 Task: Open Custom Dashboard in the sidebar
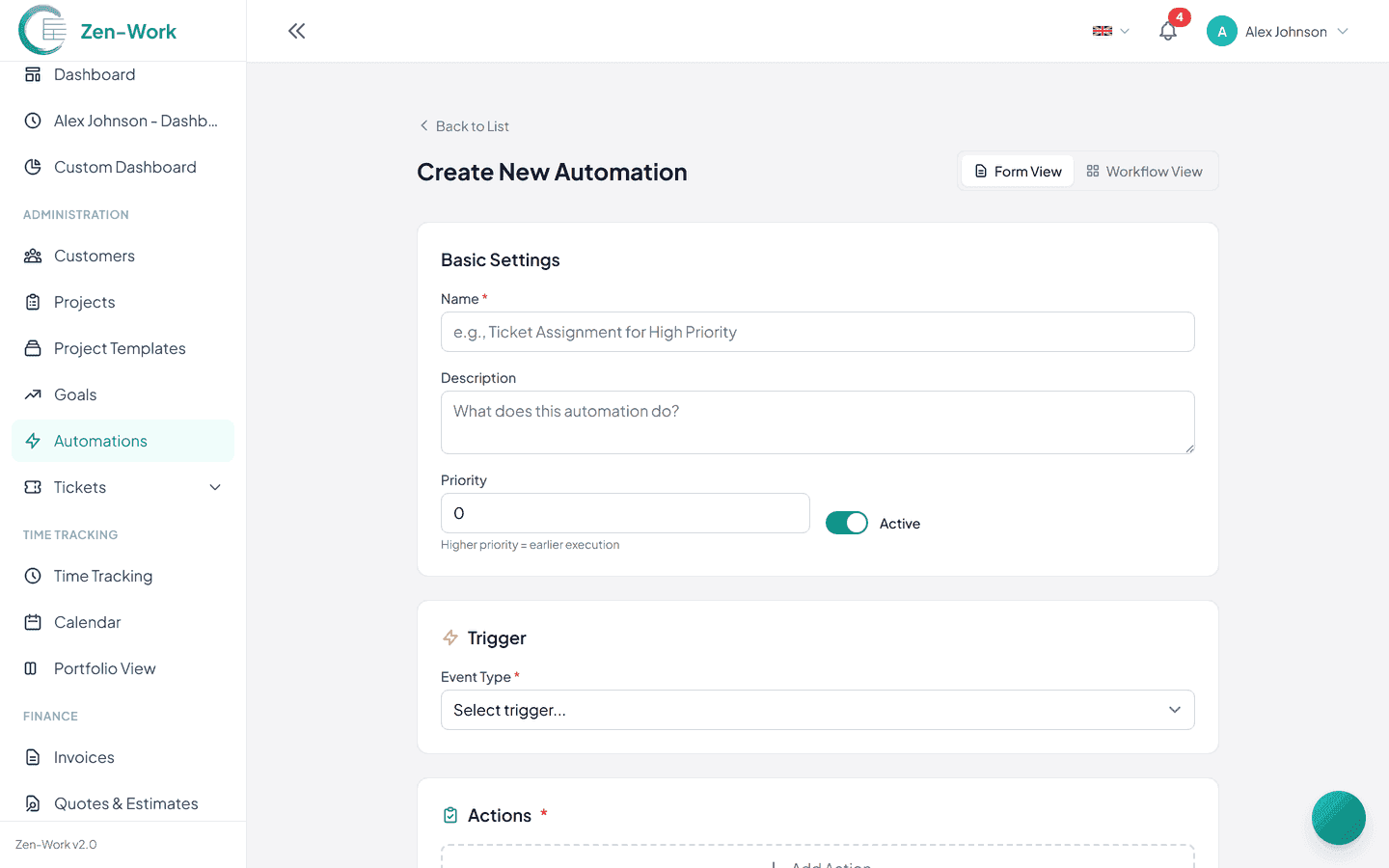click(x=123, y=167)
